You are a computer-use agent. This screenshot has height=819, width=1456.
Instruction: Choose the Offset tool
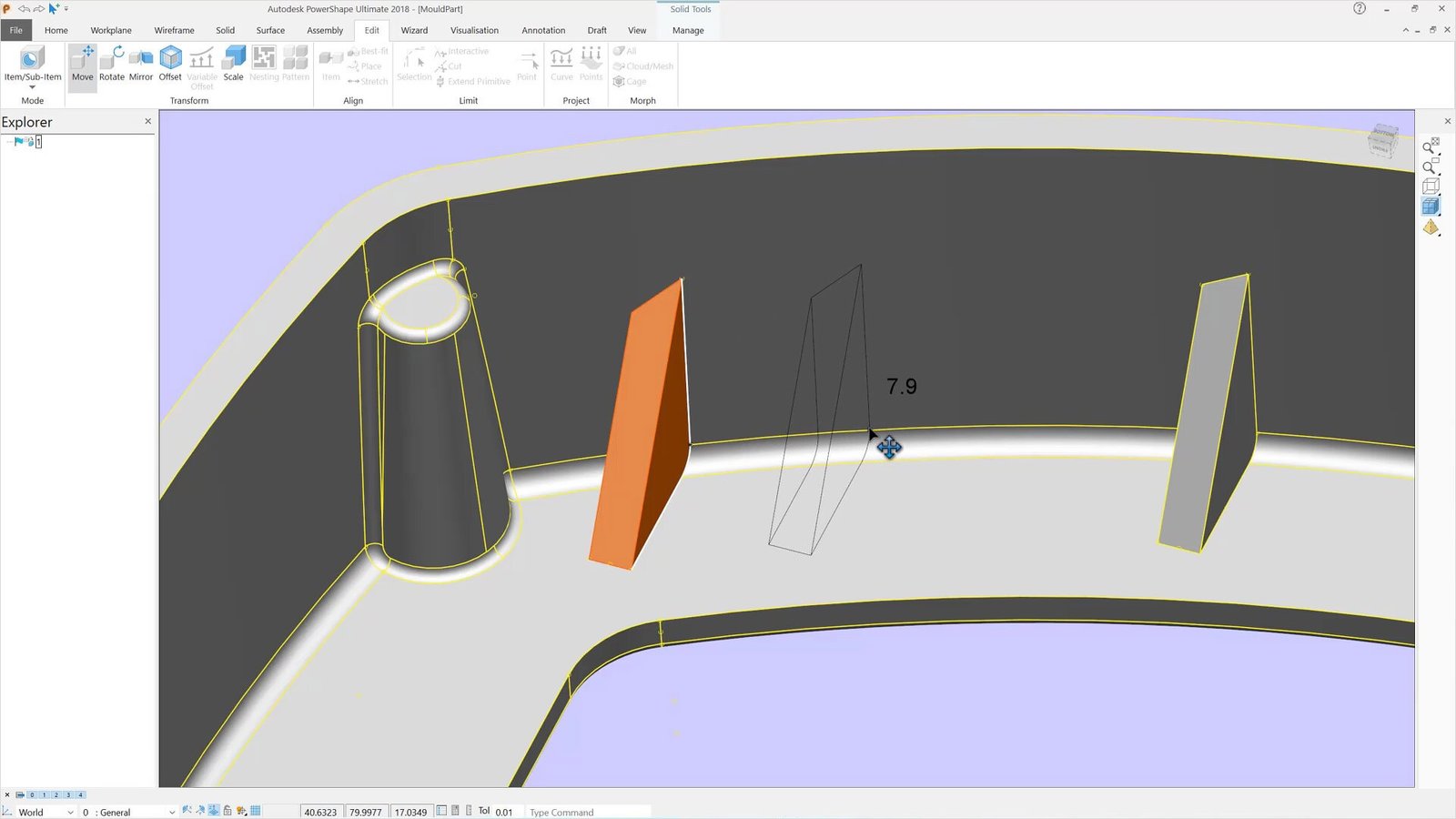[x=170, y=64]
